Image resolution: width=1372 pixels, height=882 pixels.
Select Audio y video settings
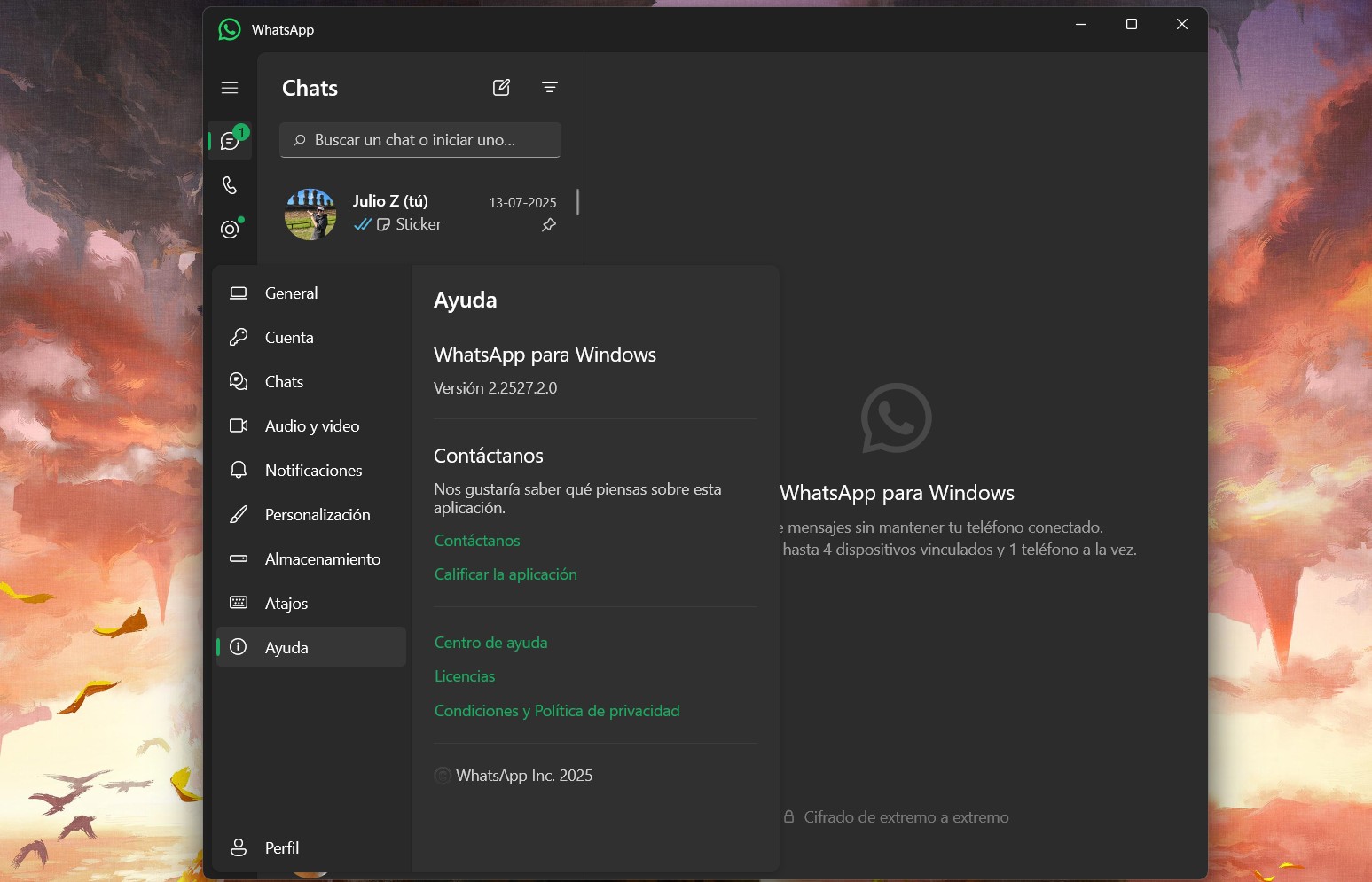[x=311, y=426]
